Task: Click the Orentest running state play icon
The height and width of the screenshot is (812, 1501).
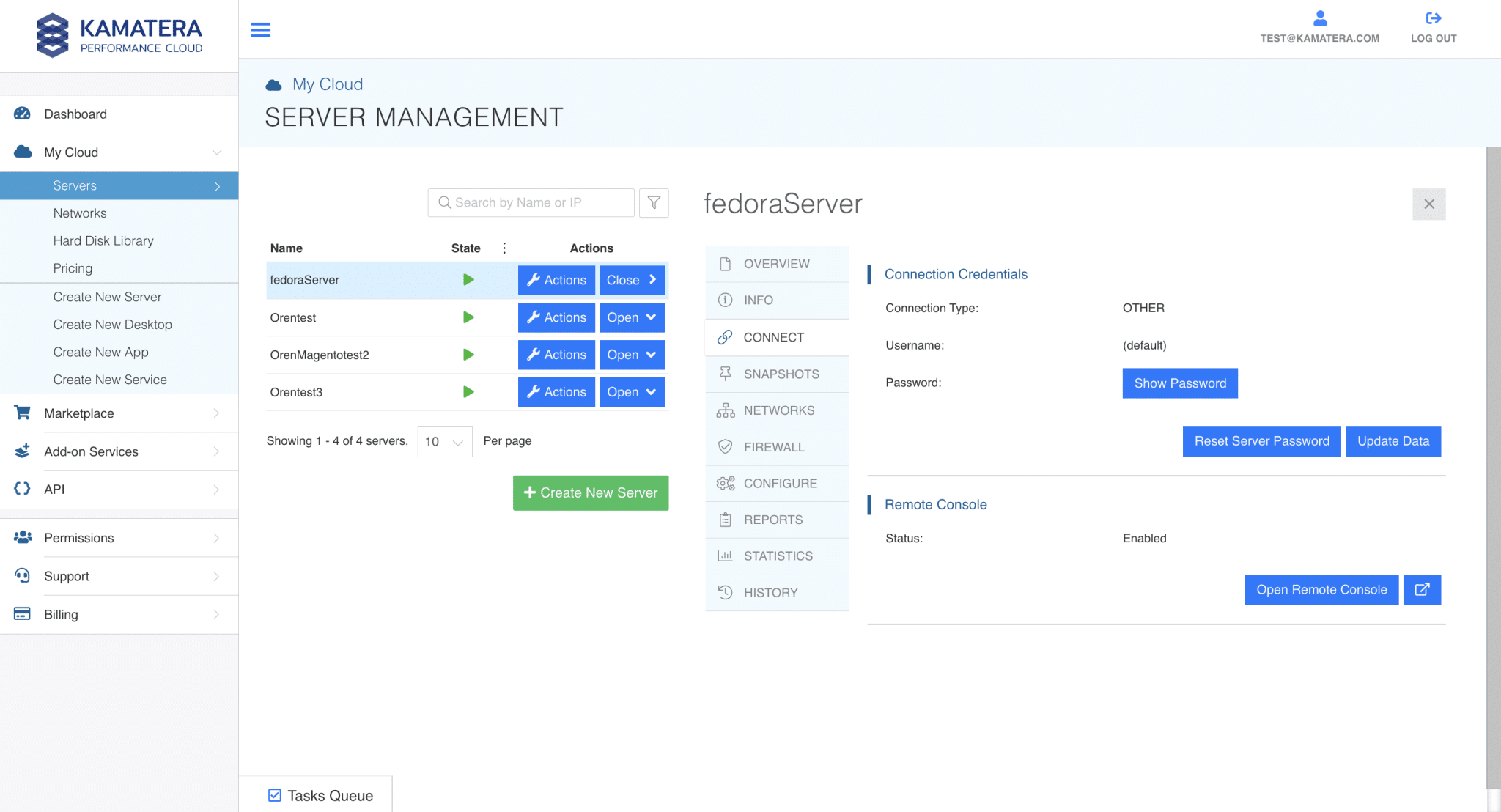Action: click(x=468, y=317)
